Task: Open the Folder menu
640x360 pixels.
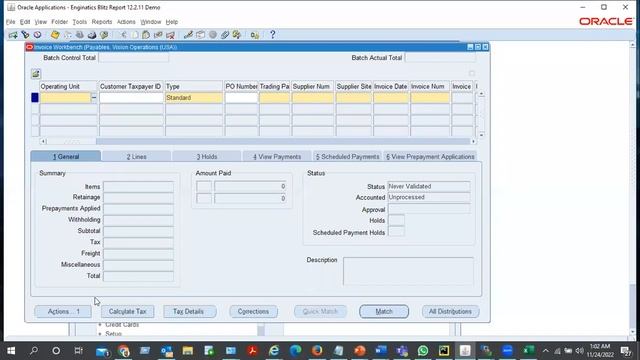Action: tap(60, 22)
